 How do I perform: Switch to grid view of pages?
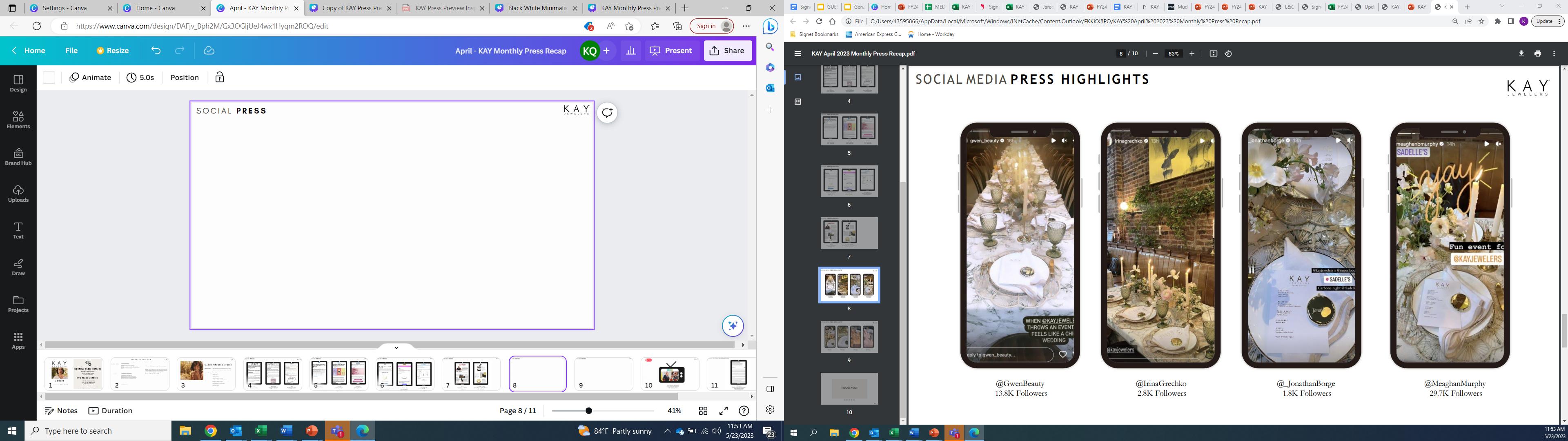pos(703,410)
